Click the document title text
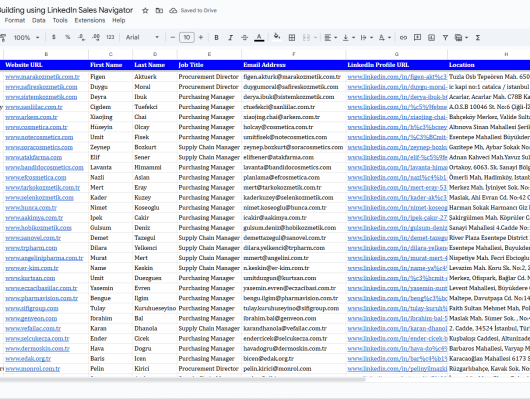530x400 pixels. pyautogui.click(x=66, y=10)
